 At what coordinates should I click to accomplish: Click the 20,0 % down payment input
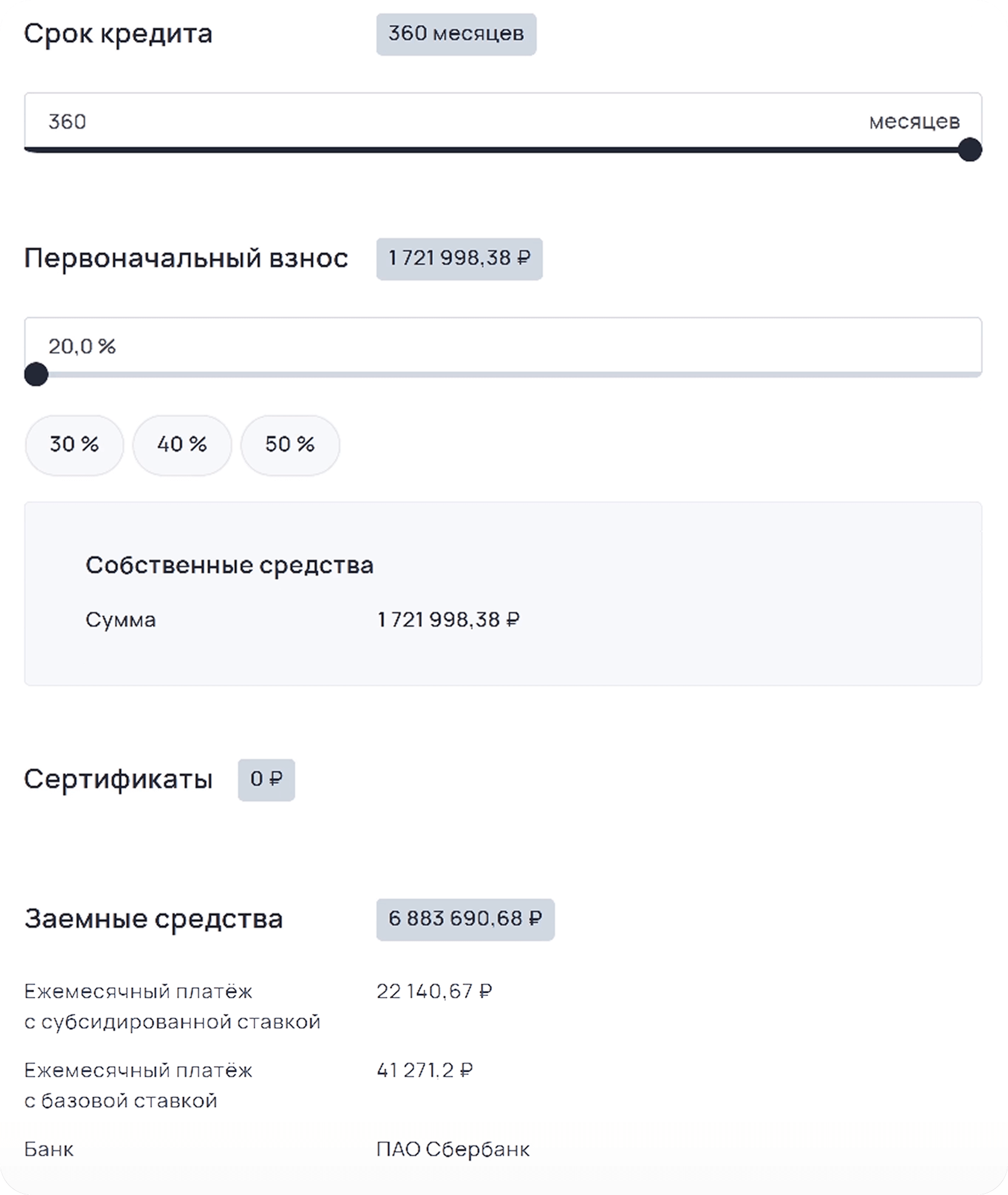425,346
